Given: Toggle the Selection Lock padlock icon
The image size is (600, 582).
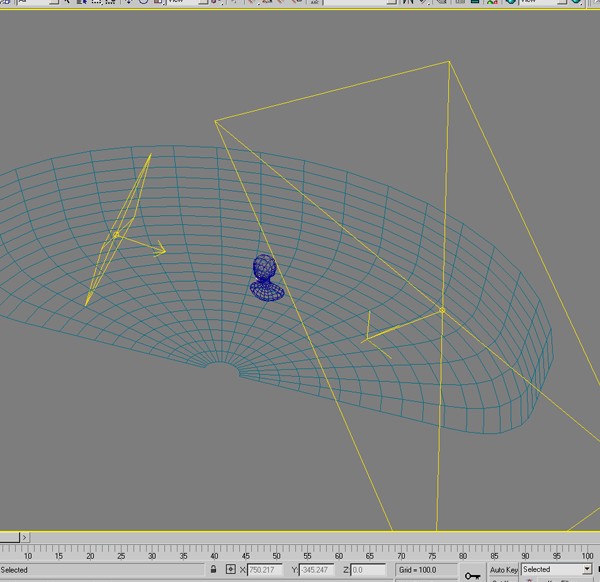Looking at the screenshot, I should pos(214,569).
